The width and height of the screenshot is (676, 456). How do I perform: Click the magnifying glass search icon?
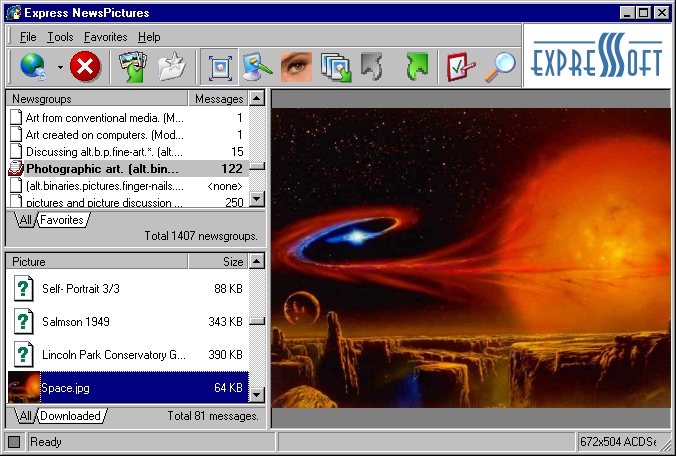pos(500,67)
